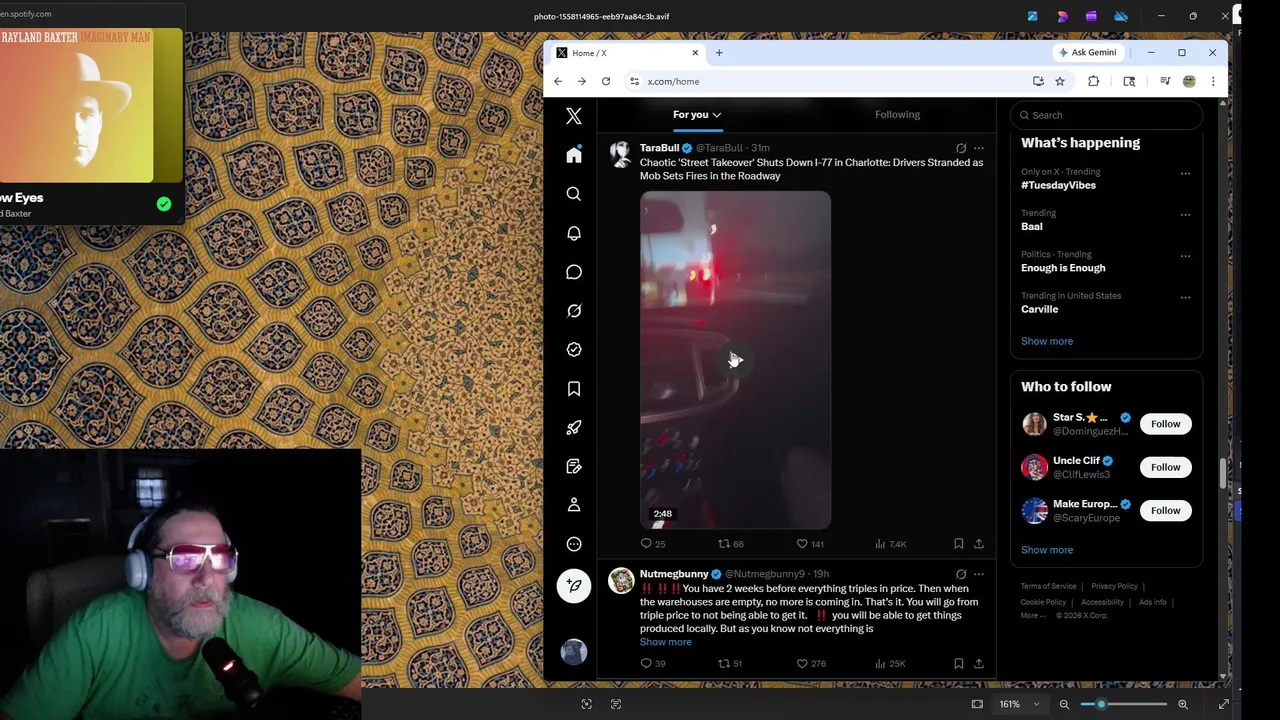Open Explore magnifier in X sidebar

coord(574,194)
